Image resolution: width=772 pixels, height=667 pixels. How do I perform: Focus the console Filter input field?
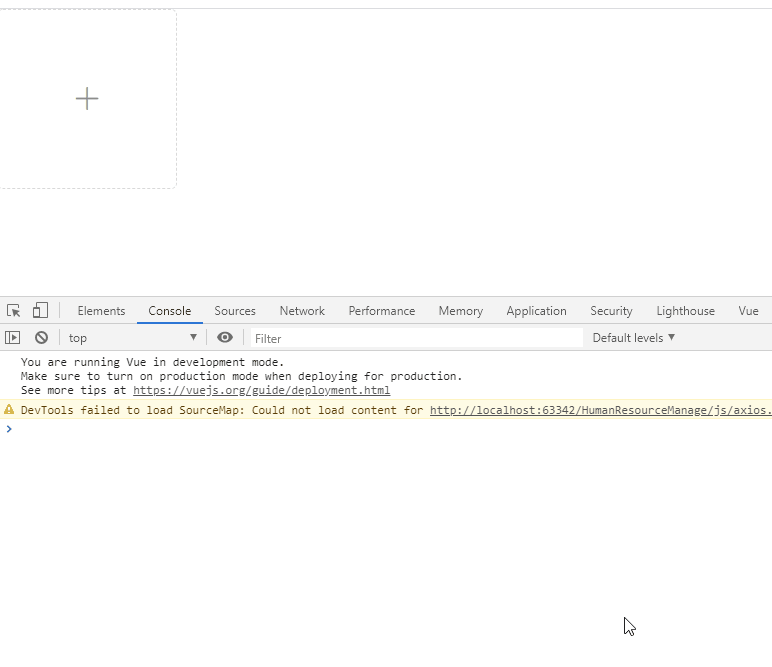tap(417, 338)
